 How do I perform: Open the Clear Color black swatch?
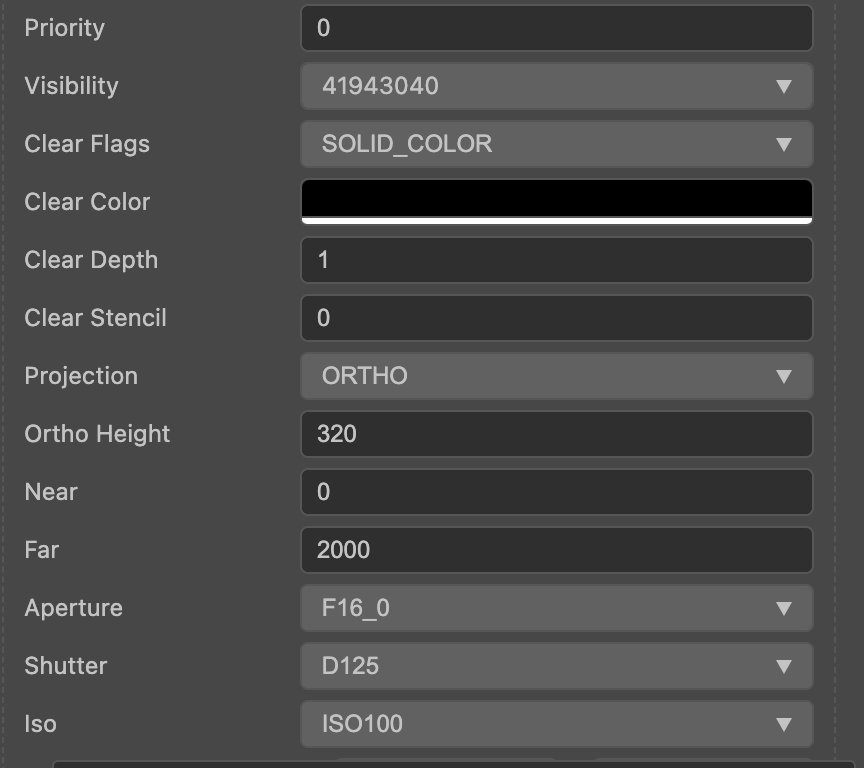pos(556,200)
